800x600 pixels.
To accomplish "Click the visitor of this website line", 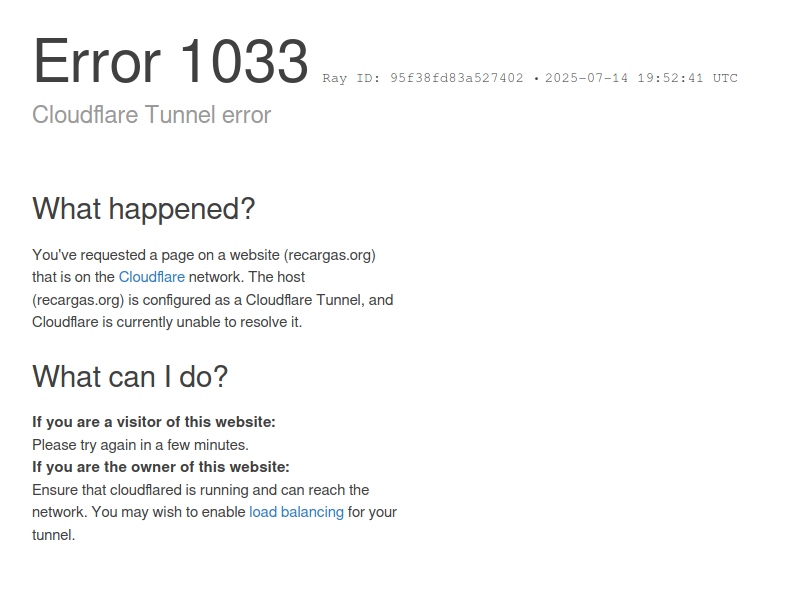I will pyautogui.click(x=154, y=422).
